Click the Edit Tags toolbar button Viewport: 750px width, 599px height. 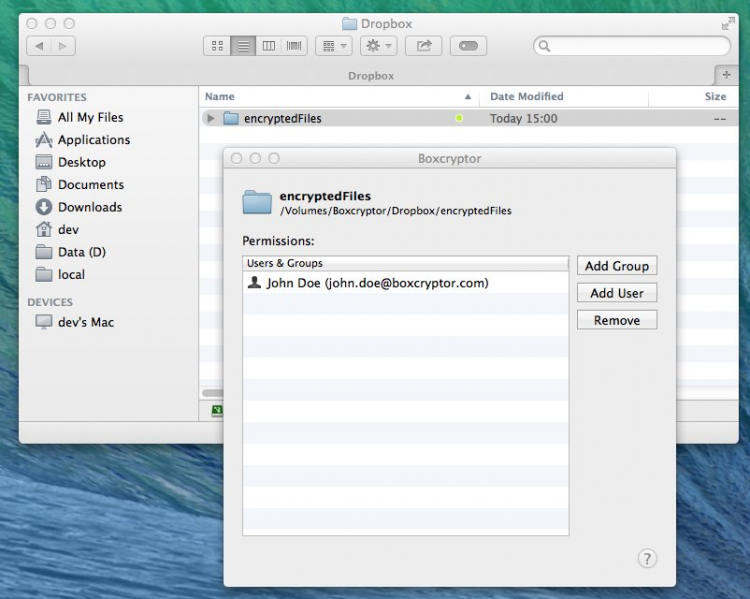click(x=468, y=46)
